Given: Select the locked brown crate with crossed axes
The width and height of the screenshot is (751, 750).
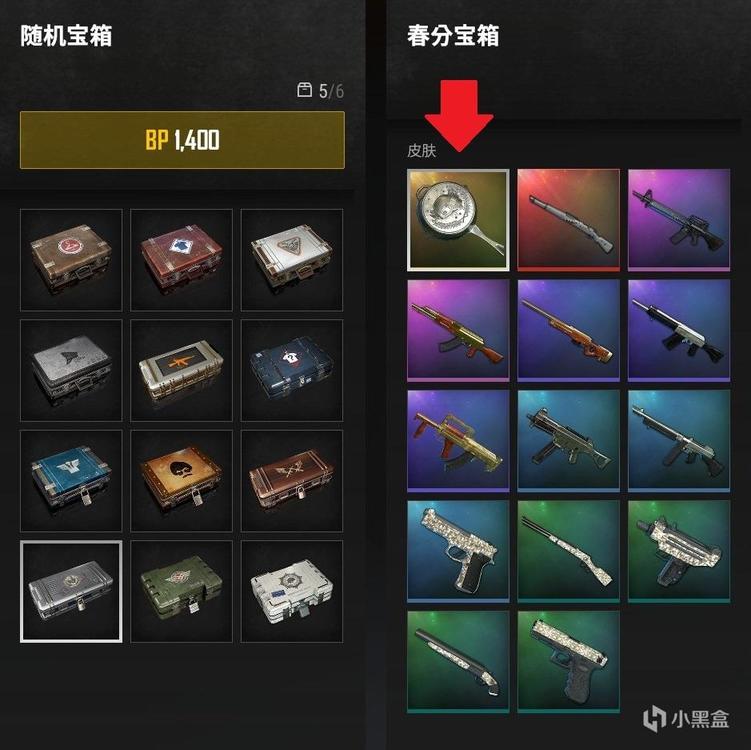Looking at the screenshot, I should click(x=292, y=481).
